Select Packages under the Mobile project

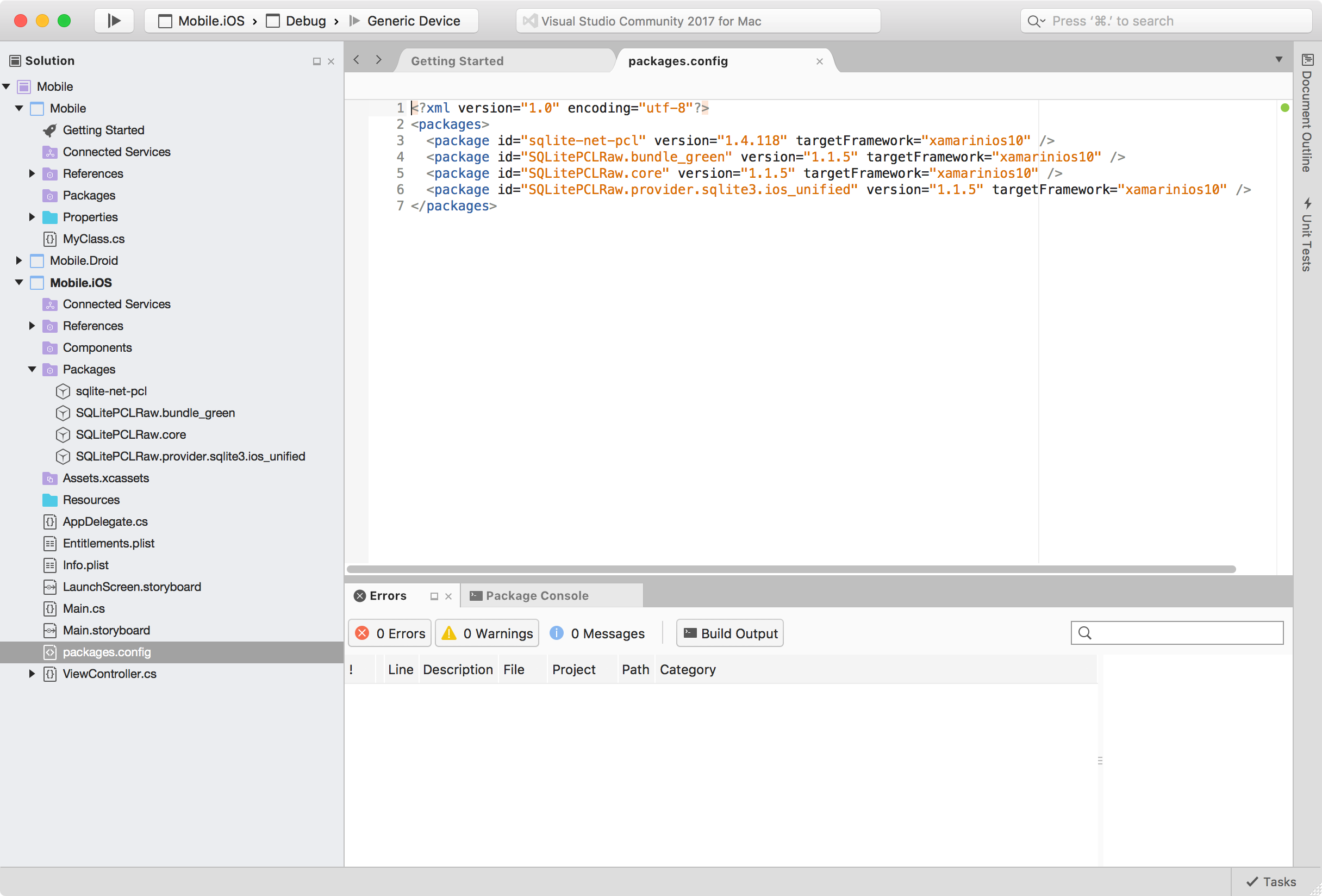point(89,196)
